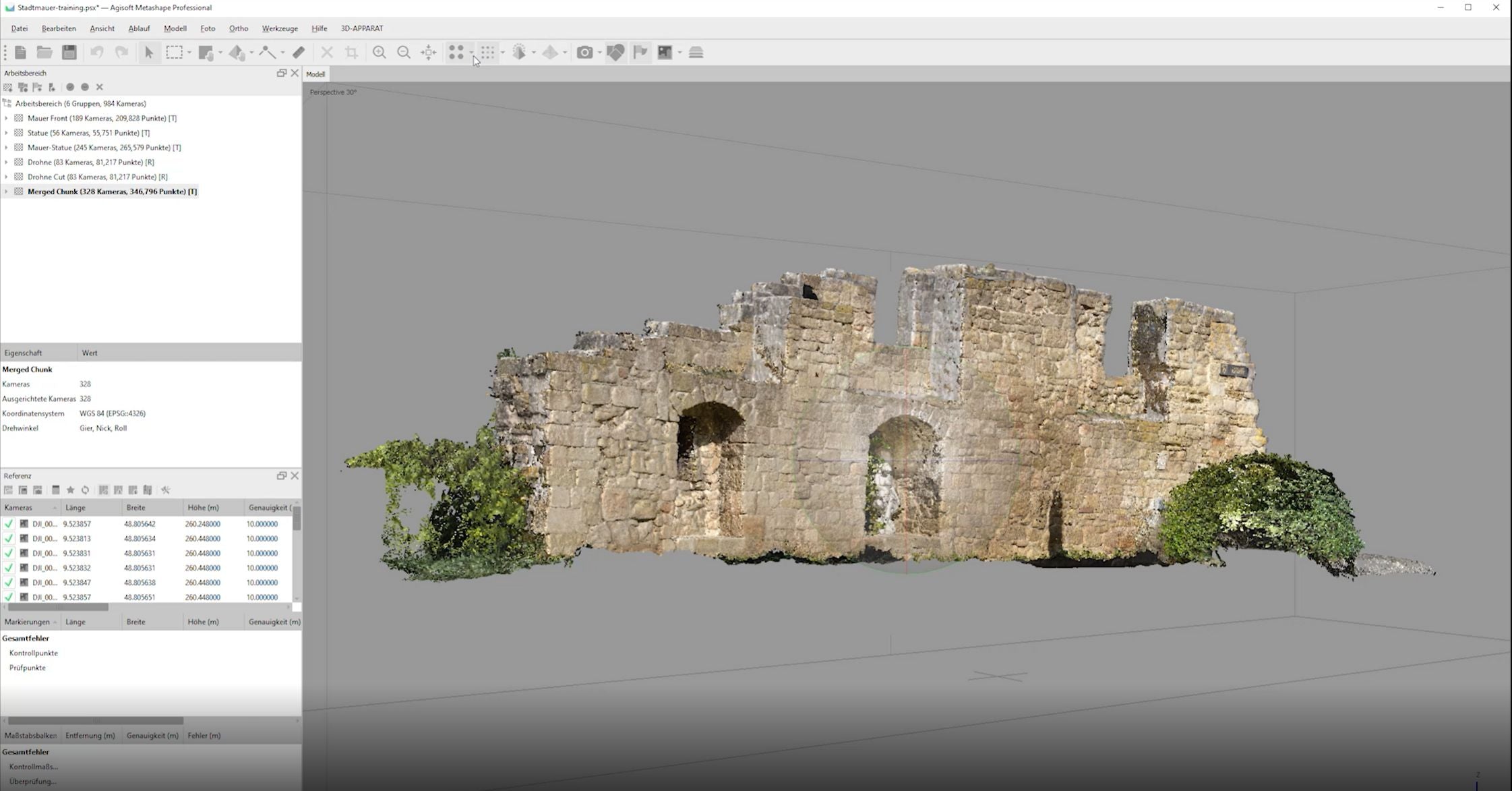Viewport: 1512px width, 791px height.
Task: Crop the selection in the toolbar
Action: 351,53
